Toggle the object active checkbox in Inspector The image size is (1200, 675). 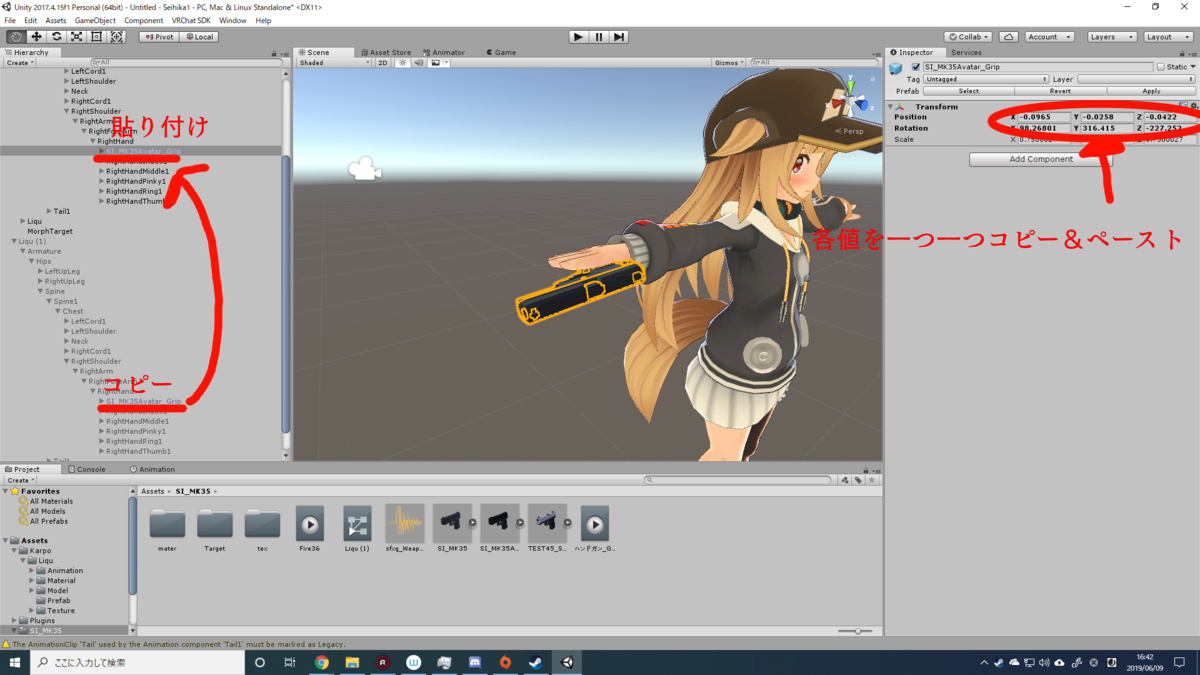pyautogui.click(x=916, y=67)
